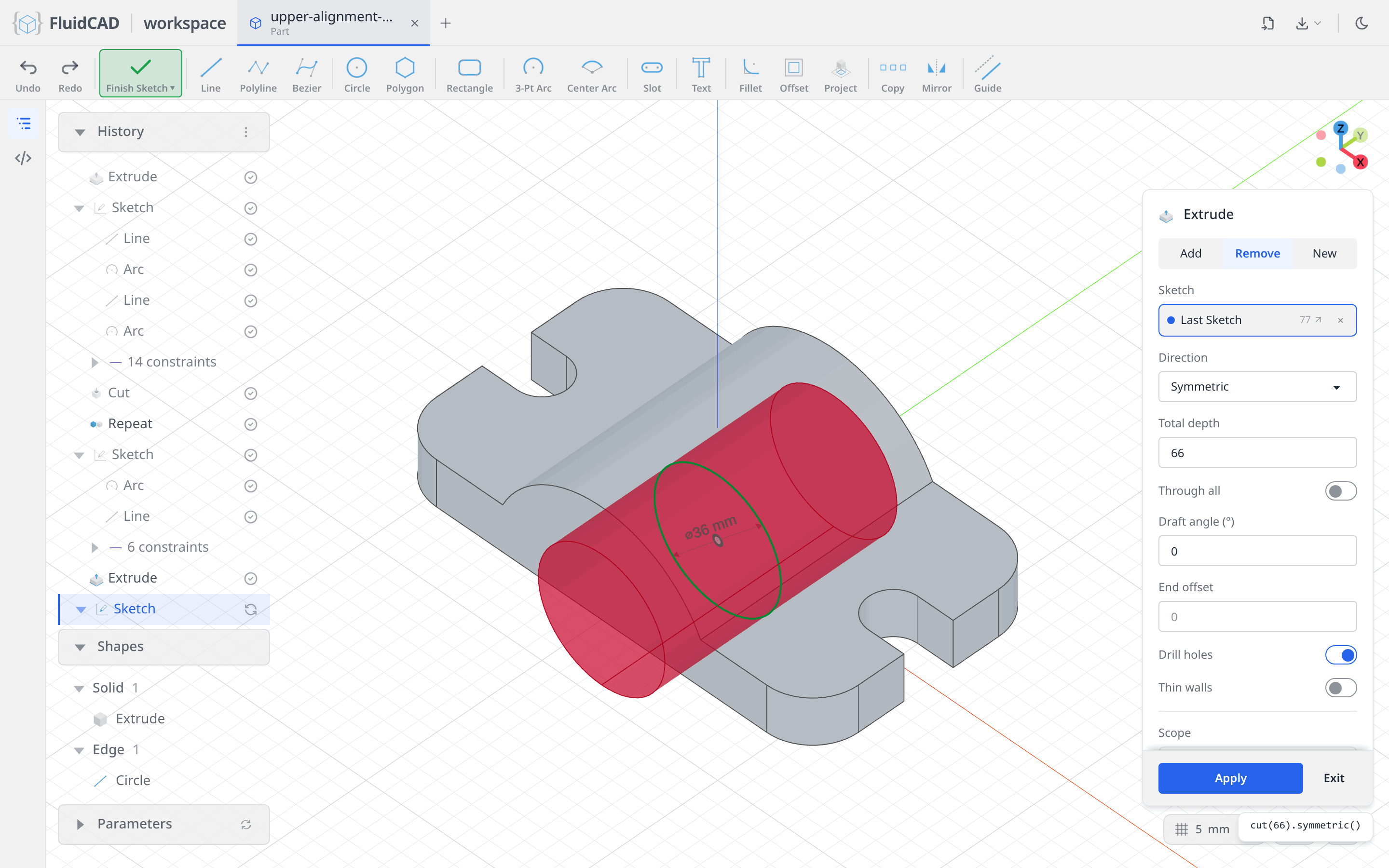
Task: Apply the extrude cut
Action: 1230,778
